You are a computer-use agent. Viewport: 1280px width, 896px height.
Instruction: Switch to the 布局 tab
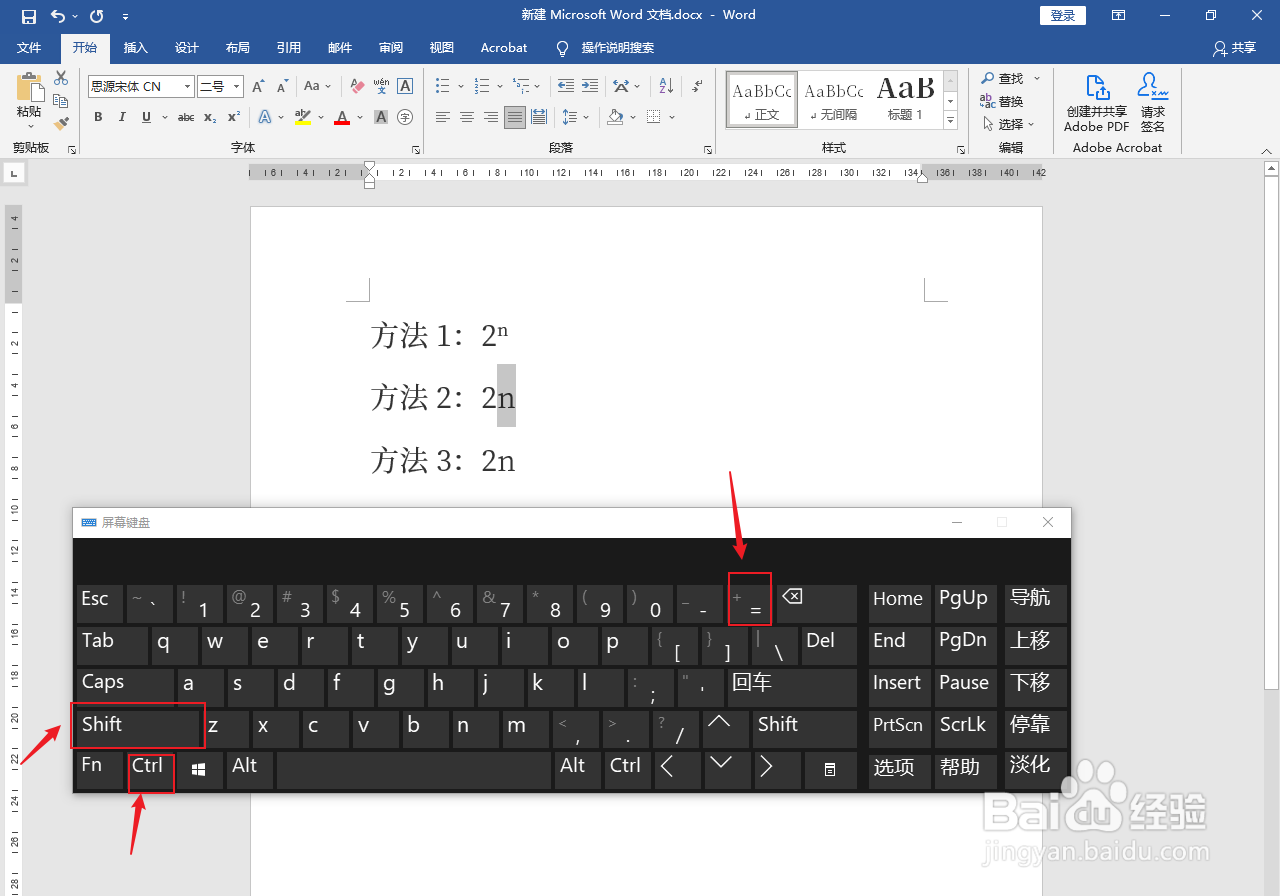point(238,48)
